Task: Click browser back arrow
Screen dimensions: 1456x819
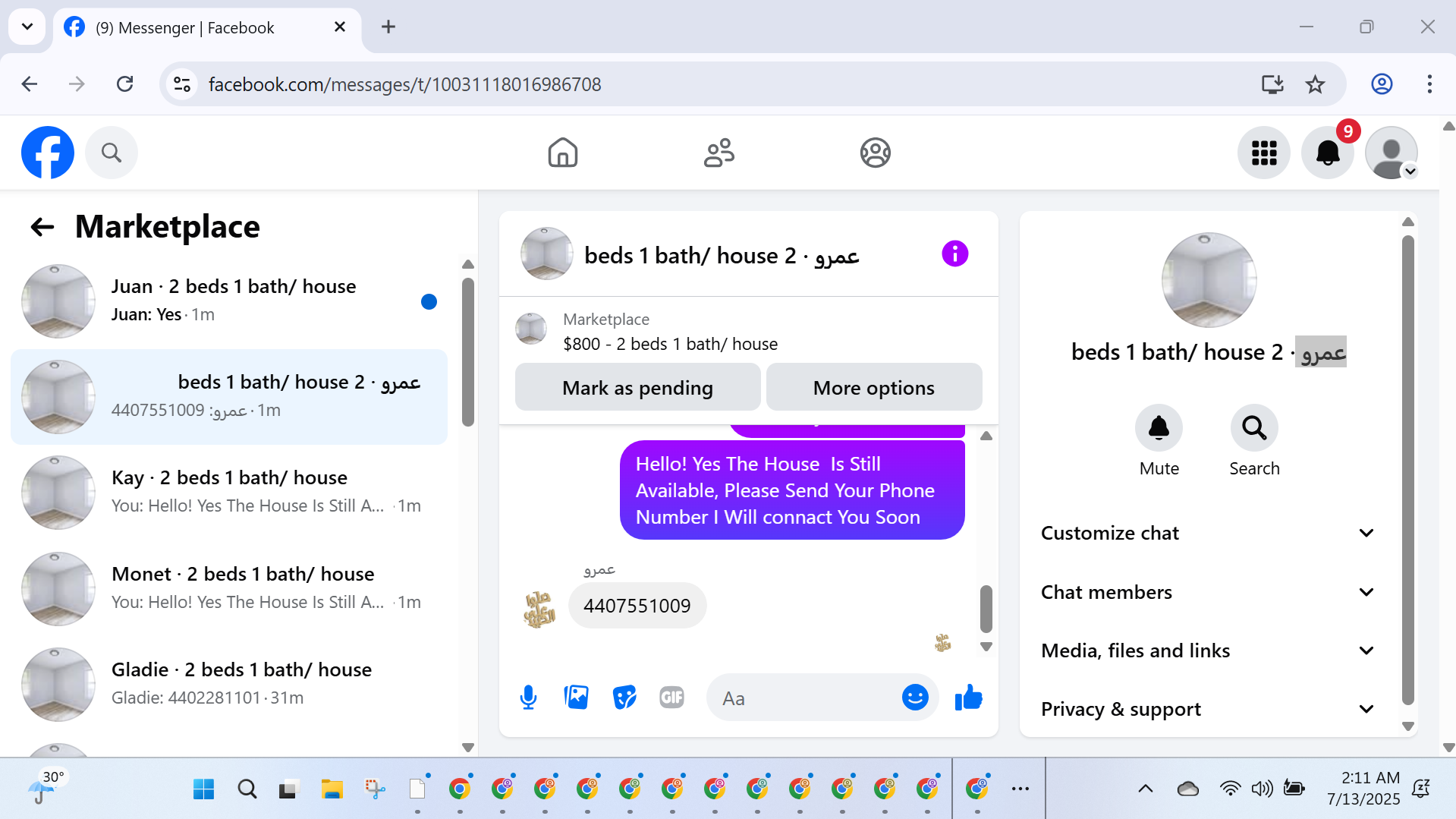Action: coord(30,84)
